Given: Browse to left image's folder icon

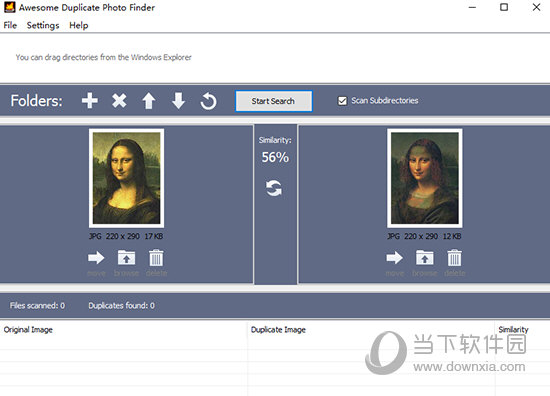Looking at the screenshot, I should [x=126, y=258].
